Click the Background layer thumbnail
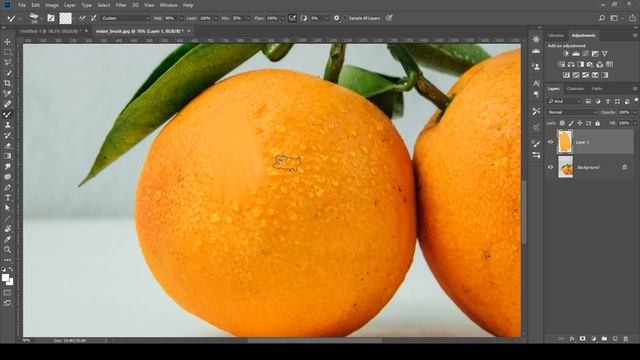This screenshot has width=640, height=360. [565, 167]
